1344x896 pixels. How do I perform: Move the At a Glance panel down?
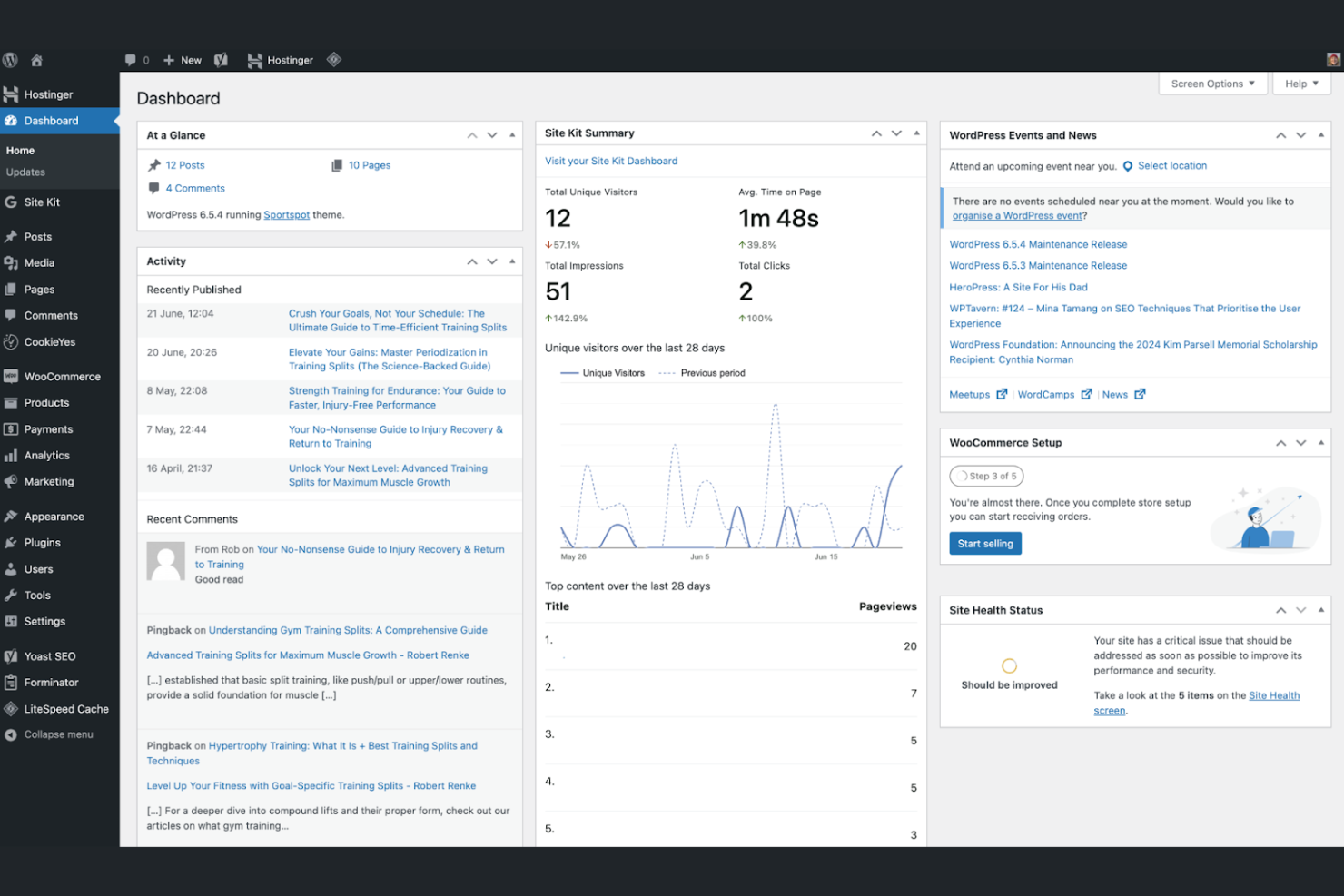[x=492, y=135]
